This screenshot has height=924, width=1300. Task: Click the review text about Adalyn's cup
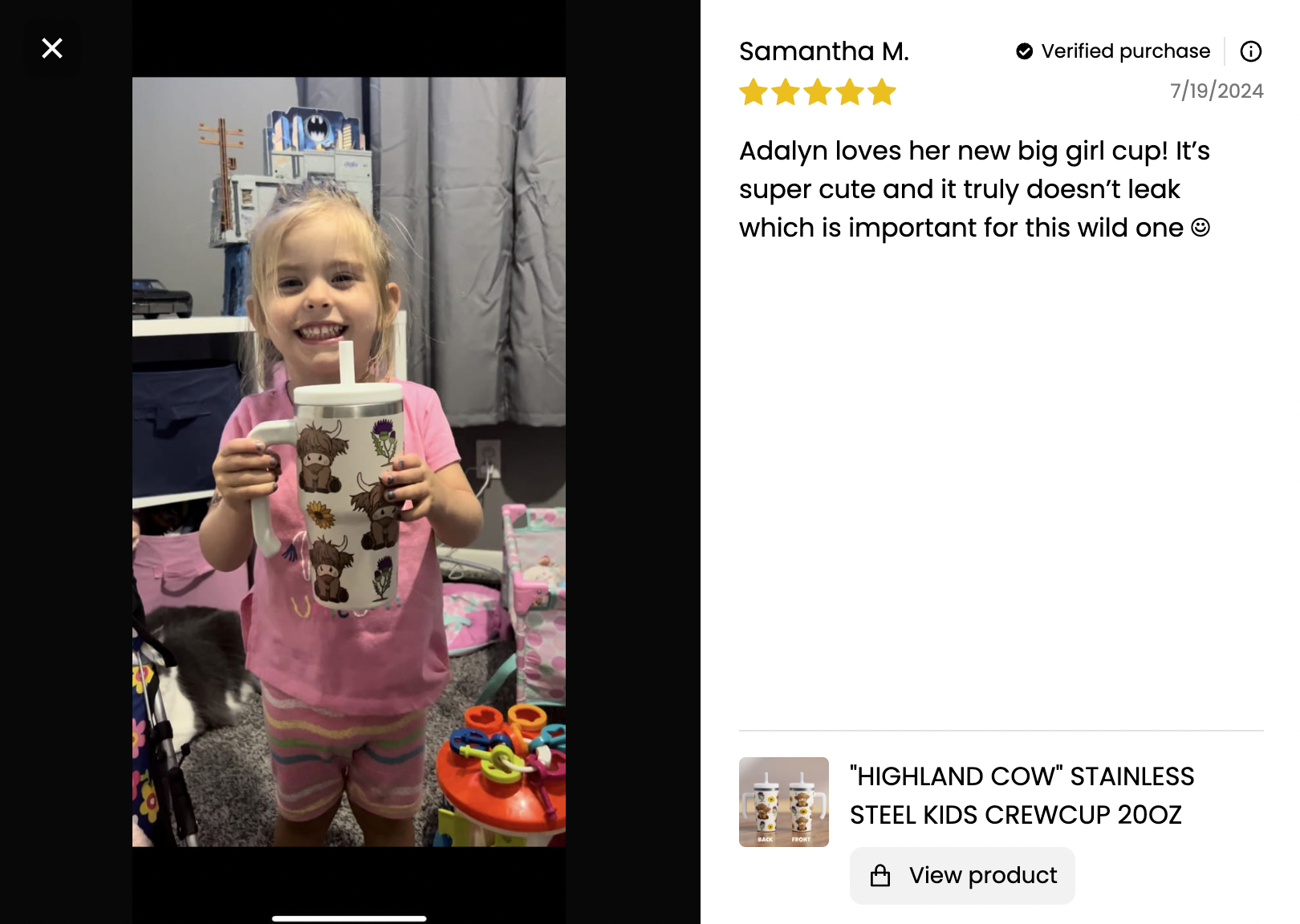coord(974,189)
